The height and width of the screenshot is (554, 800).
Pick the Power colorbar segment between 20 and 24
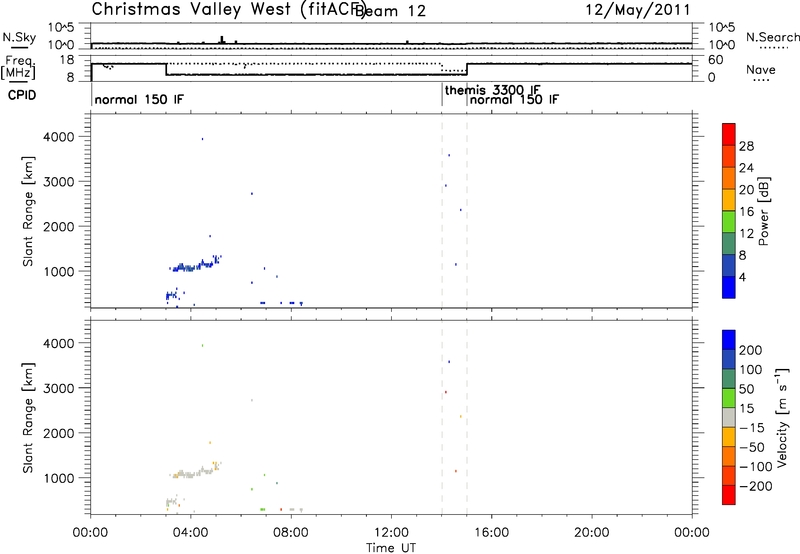[729, 178]
